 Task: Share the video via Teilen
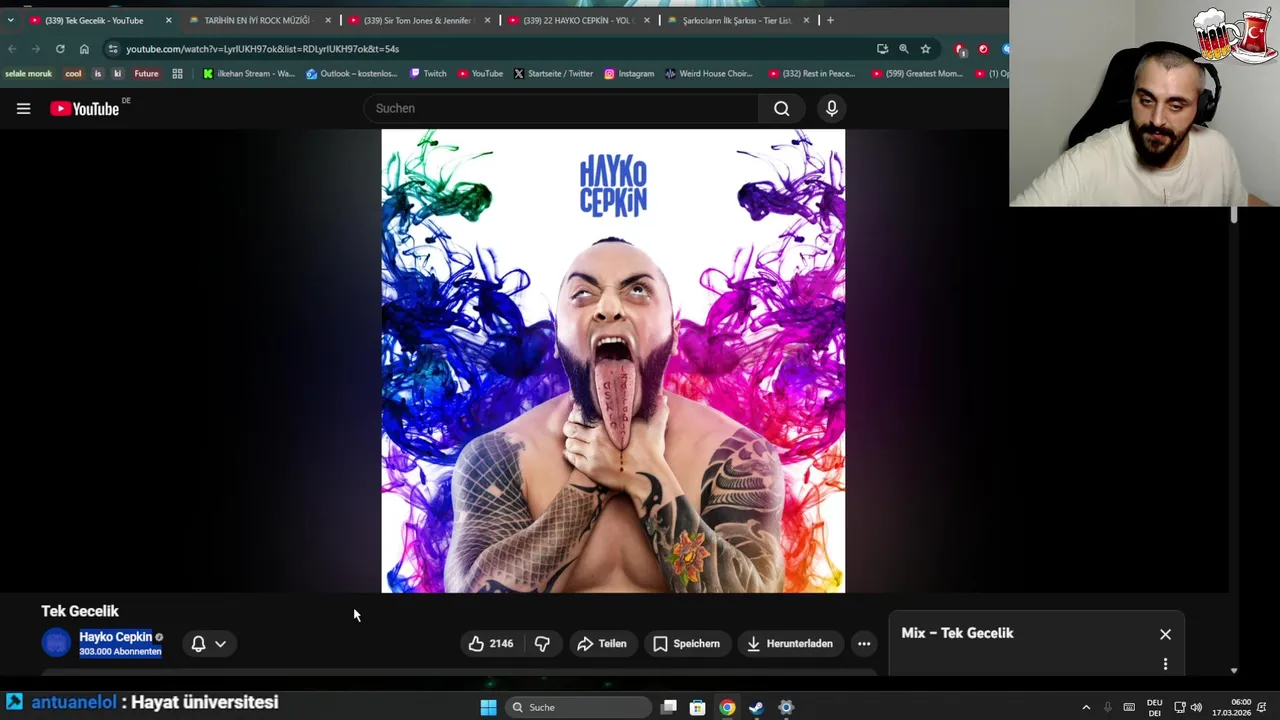[602, 644]
